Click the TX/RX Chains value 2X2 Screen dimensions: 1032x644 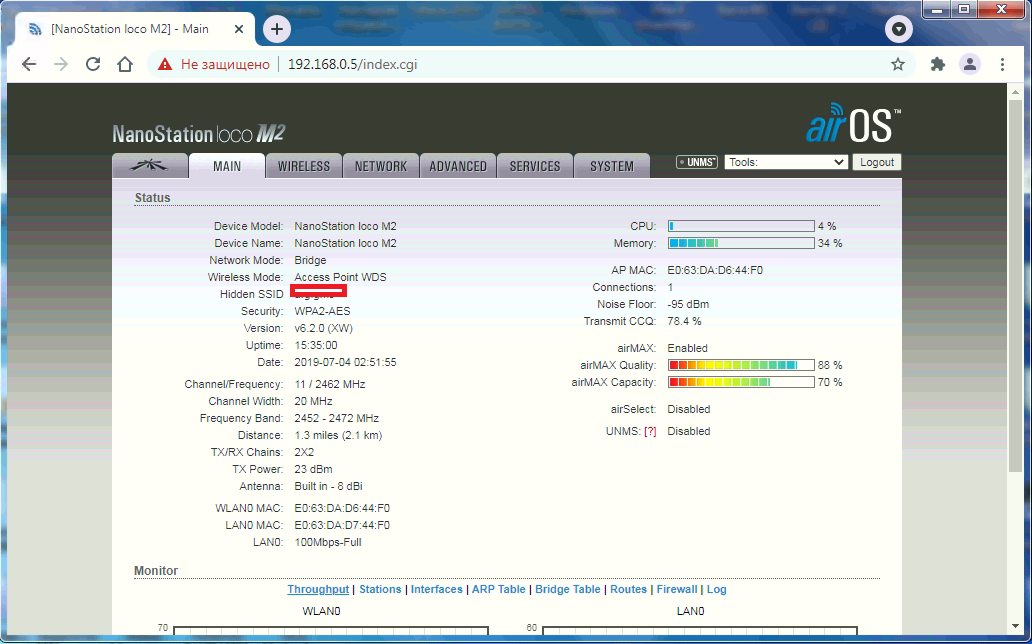304,452
